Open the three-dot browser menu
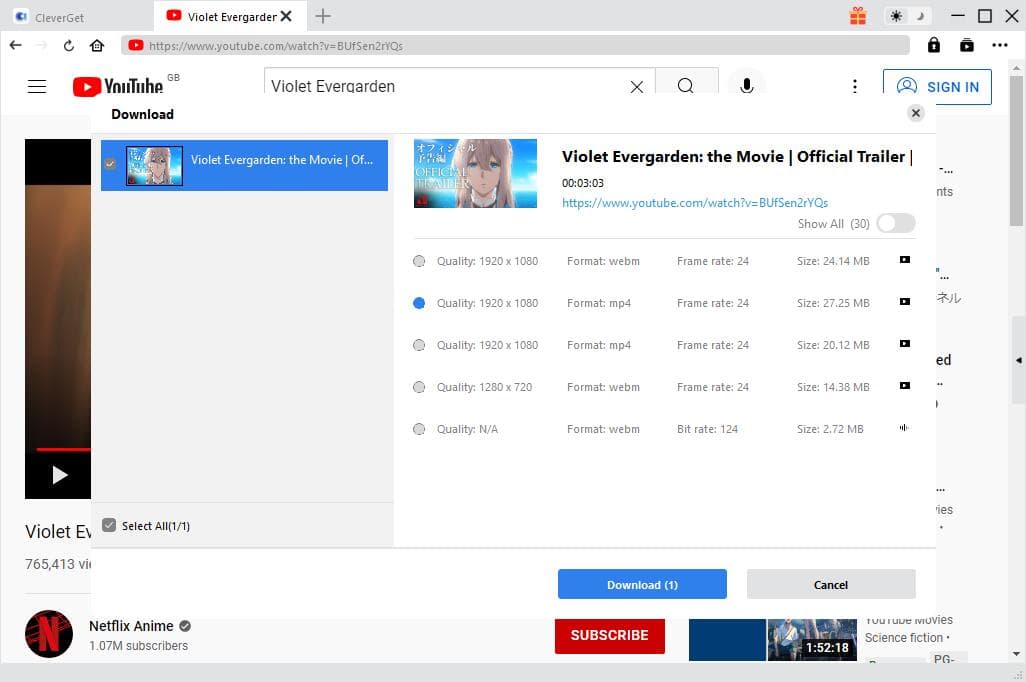Image resolution: width=1026 pixels, height=682 pixels. (x=999, y=45)
